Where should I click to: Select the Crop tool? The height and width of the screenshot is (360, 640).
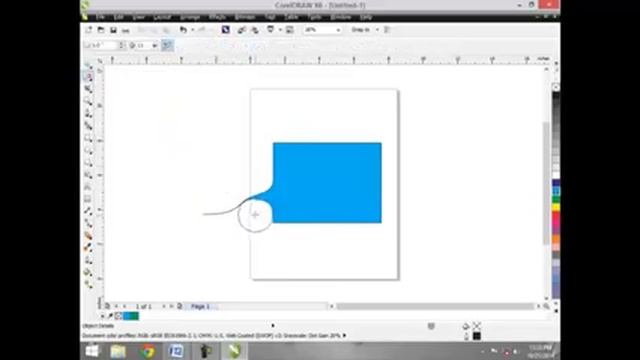(88, 89)
